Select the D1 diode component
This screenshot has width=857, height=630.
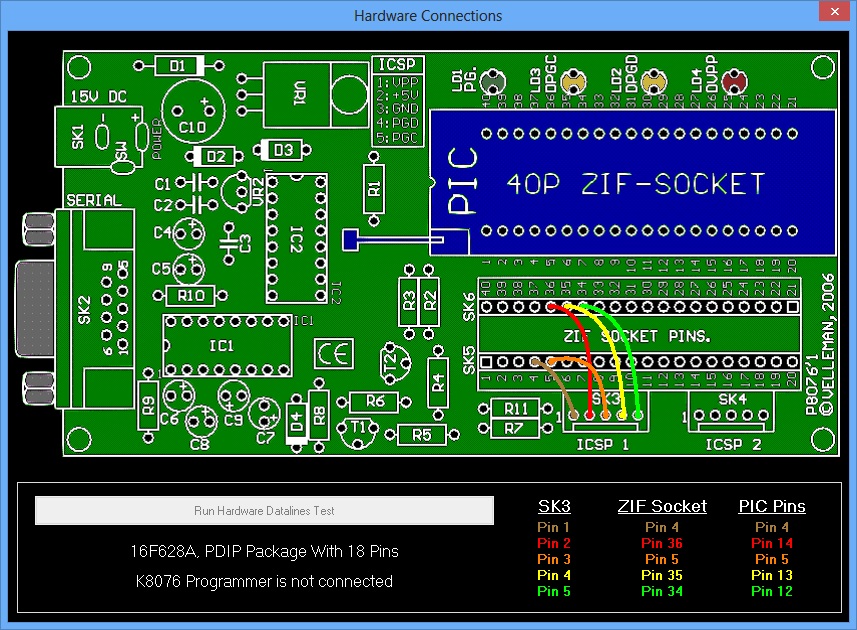[179, 66]
